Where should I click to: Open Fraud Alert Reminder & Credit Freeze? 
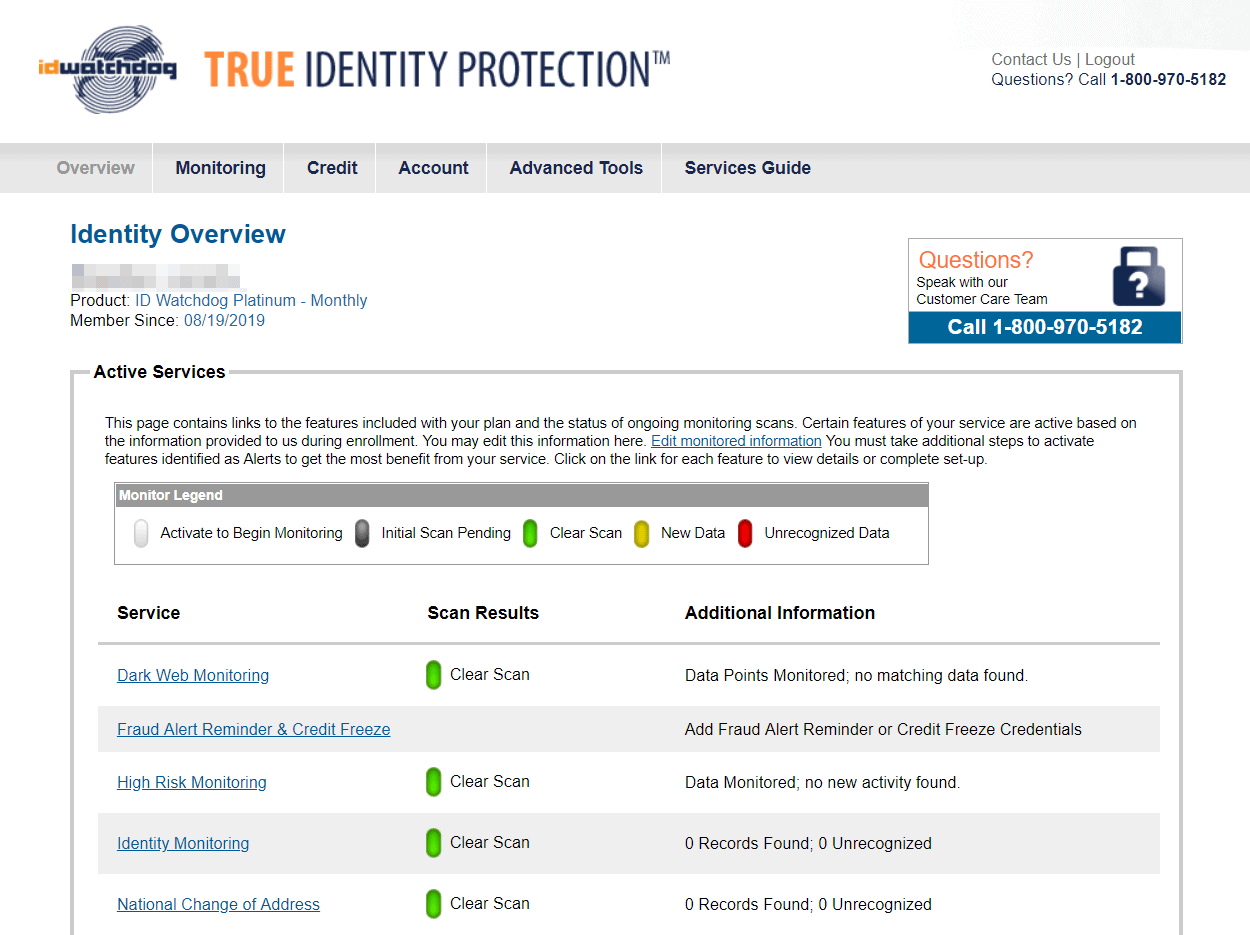(254, 730)
